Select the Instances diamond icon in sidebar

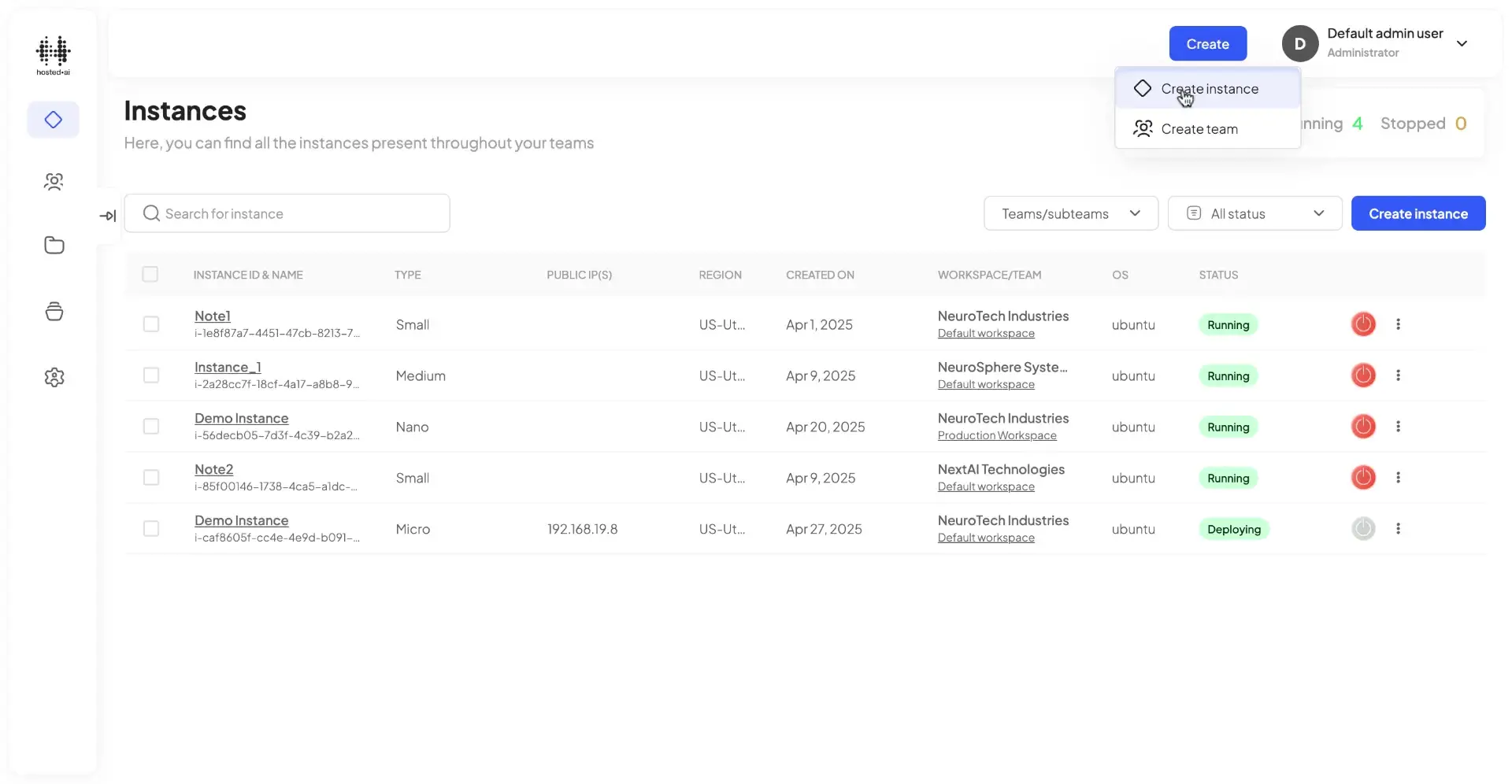coord(53,119)
